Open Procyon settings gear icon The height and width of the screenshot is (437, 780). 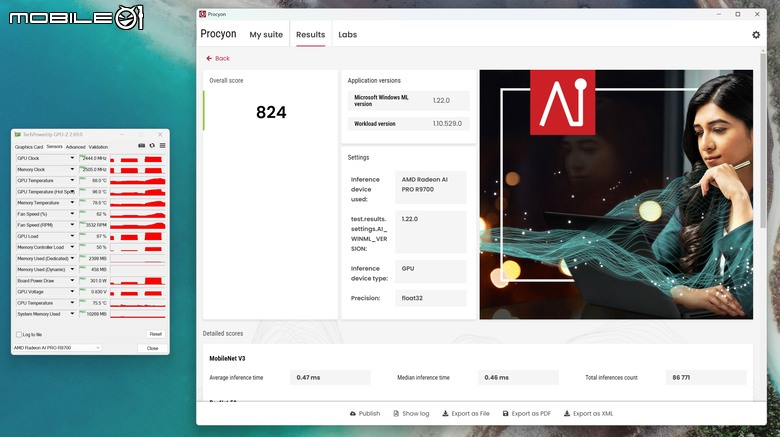tap(756, 35)
